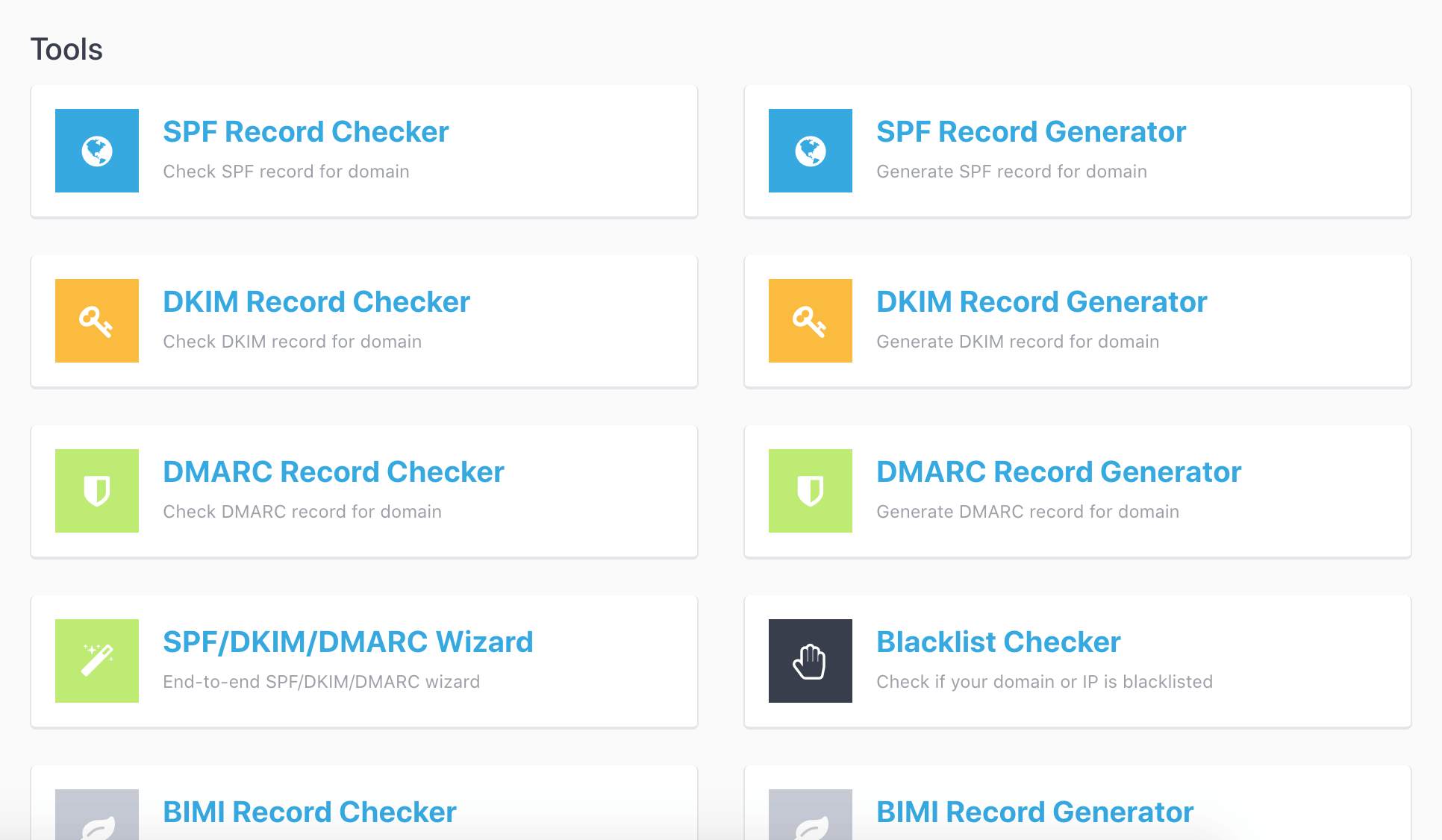Start the SPF/DKIM/DMARC Wizard

(x=348, y=642)
